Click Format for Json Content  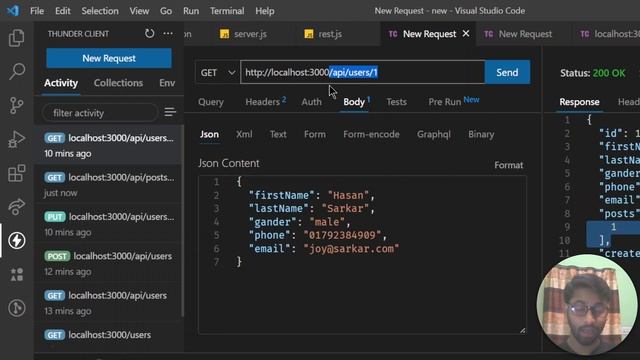click(x=509, y=165)
